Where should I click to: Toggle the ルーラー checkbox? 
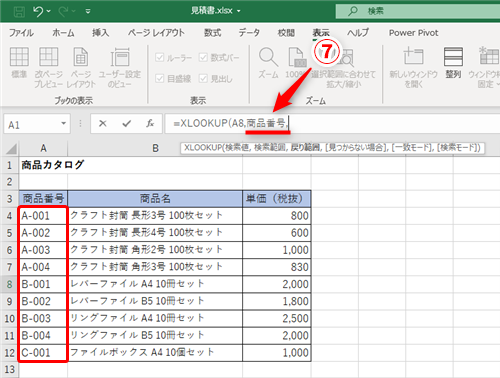coord(160,58)
